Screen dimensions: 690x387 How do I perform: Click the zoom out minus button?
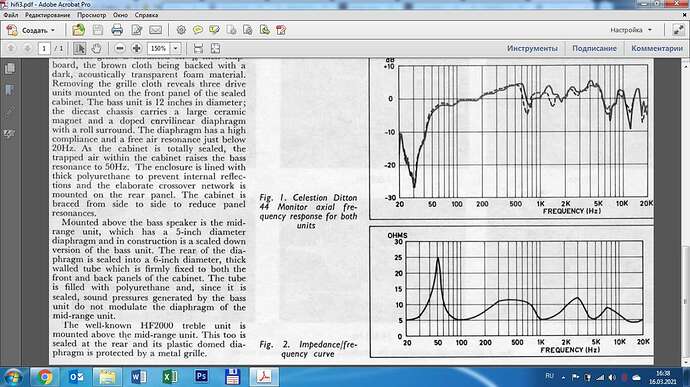click(120, 48)
